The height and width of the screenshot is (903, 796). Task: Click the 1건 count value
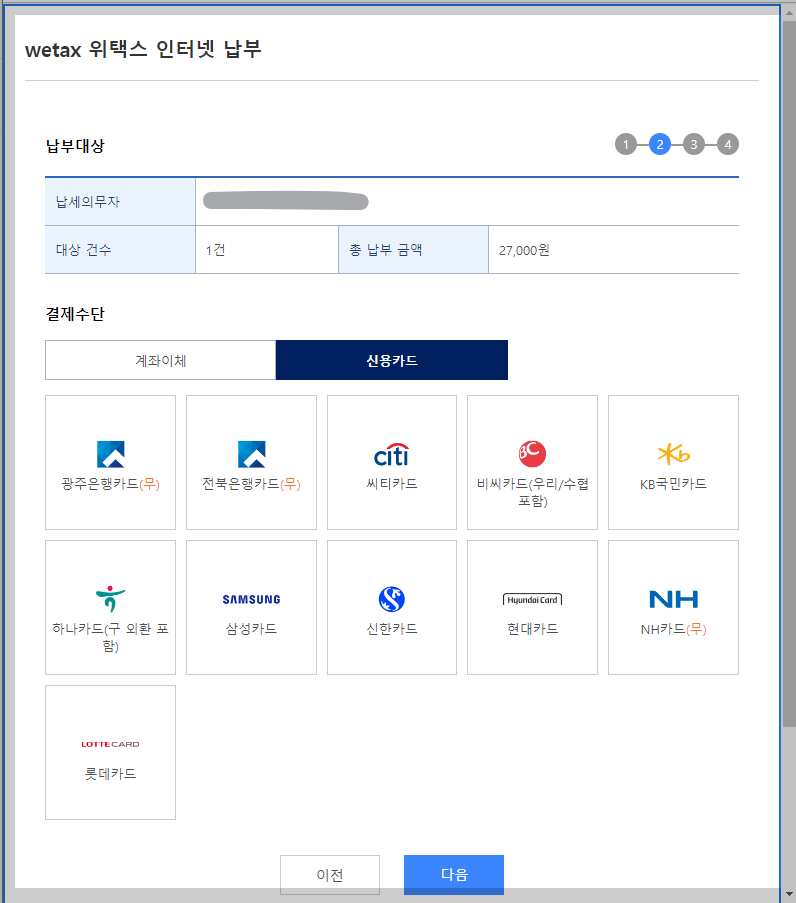215,250
